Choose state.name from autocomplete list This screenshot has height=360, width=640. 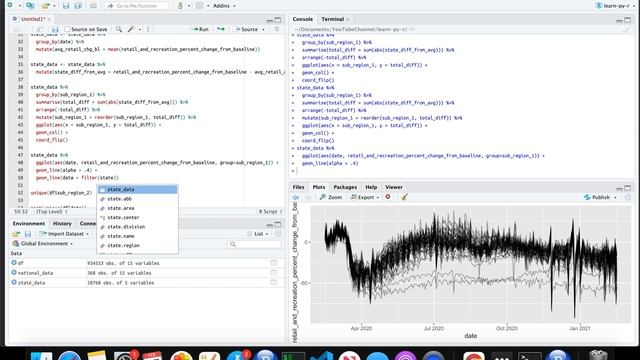coord(137,236)
